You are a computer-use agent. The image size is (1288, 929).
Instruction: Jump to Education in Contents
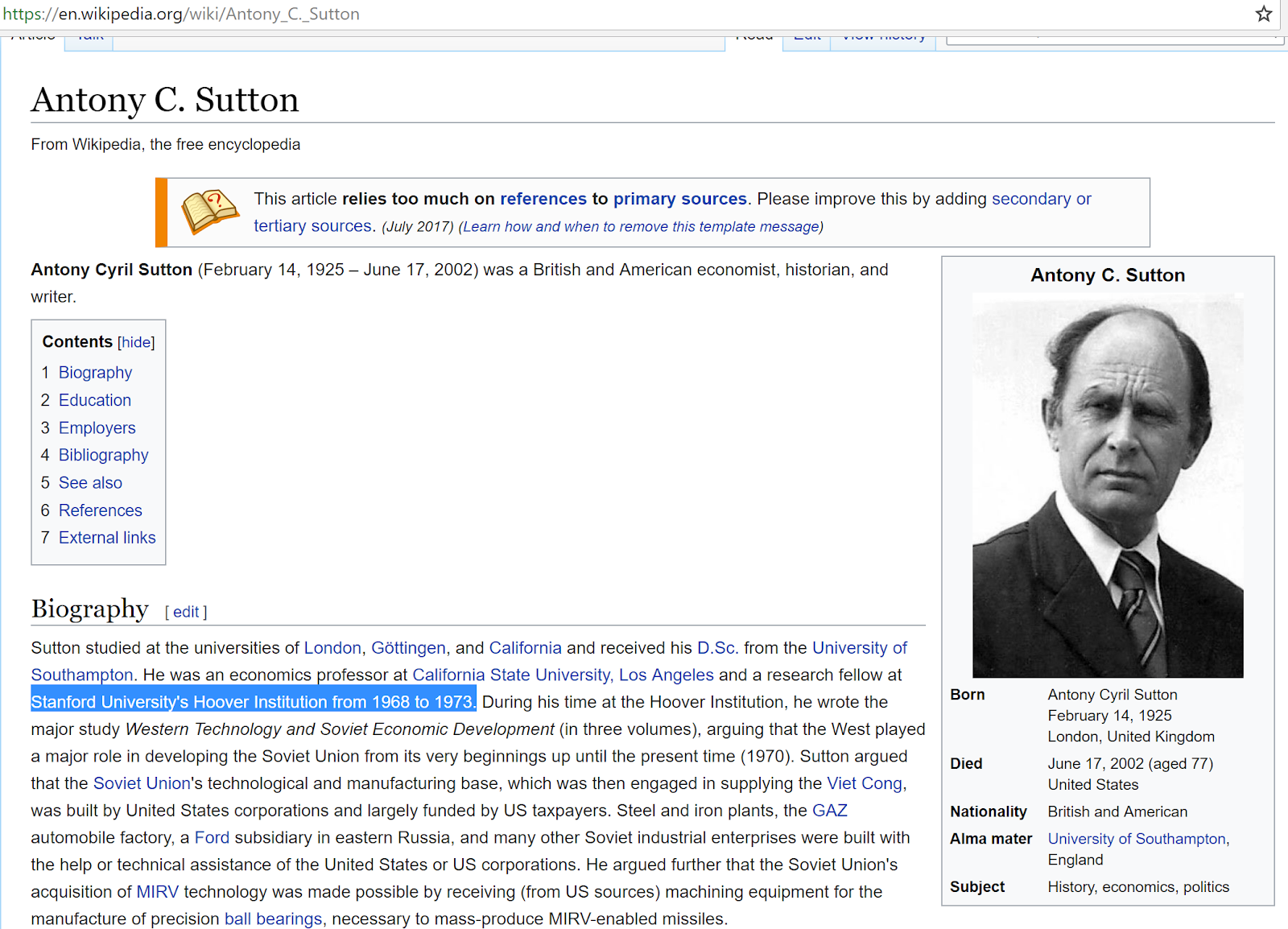[x=95, y=400]
